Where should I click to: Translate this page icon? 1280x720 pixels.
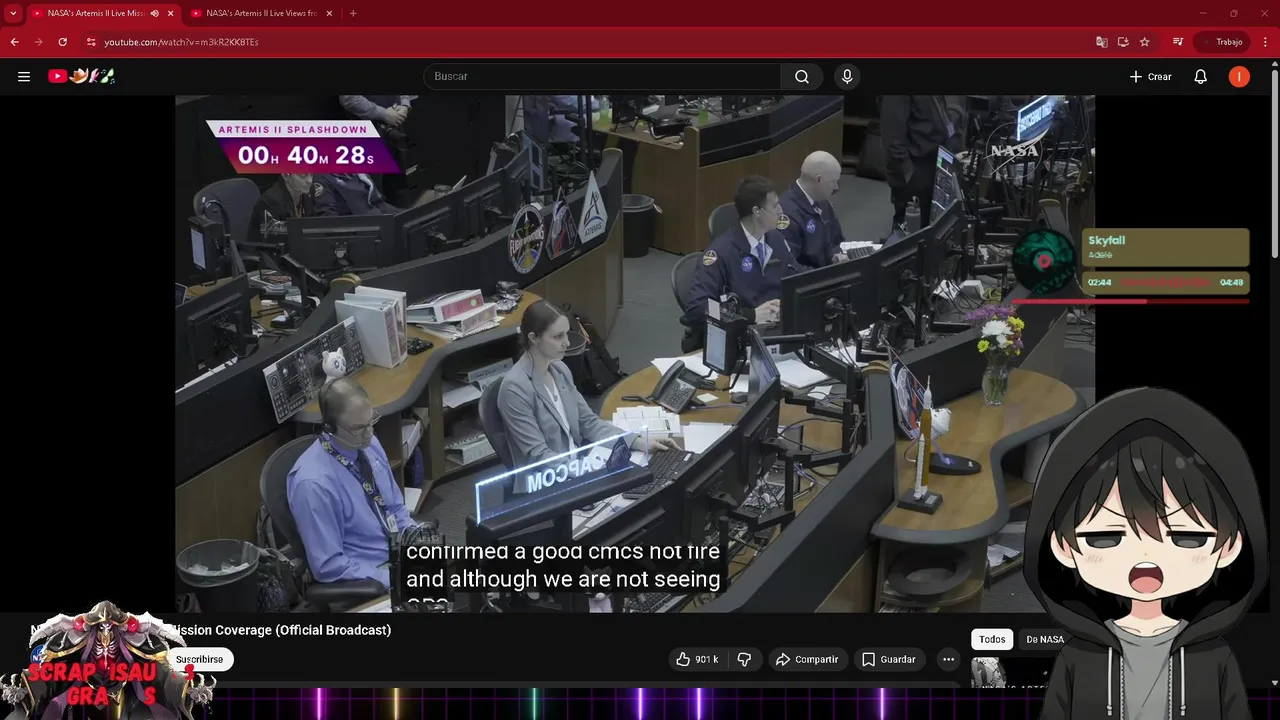1102,42
